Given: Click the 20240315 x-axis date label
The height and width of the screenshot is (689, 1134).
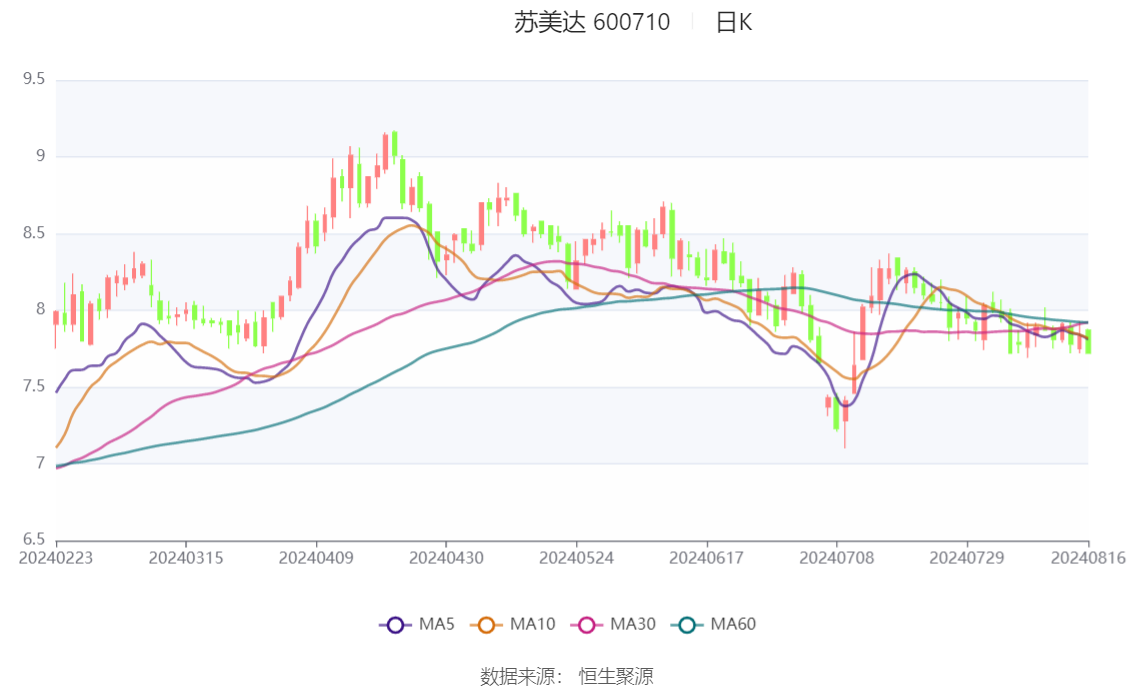Looking at the screenshot, I should (186, 558).
